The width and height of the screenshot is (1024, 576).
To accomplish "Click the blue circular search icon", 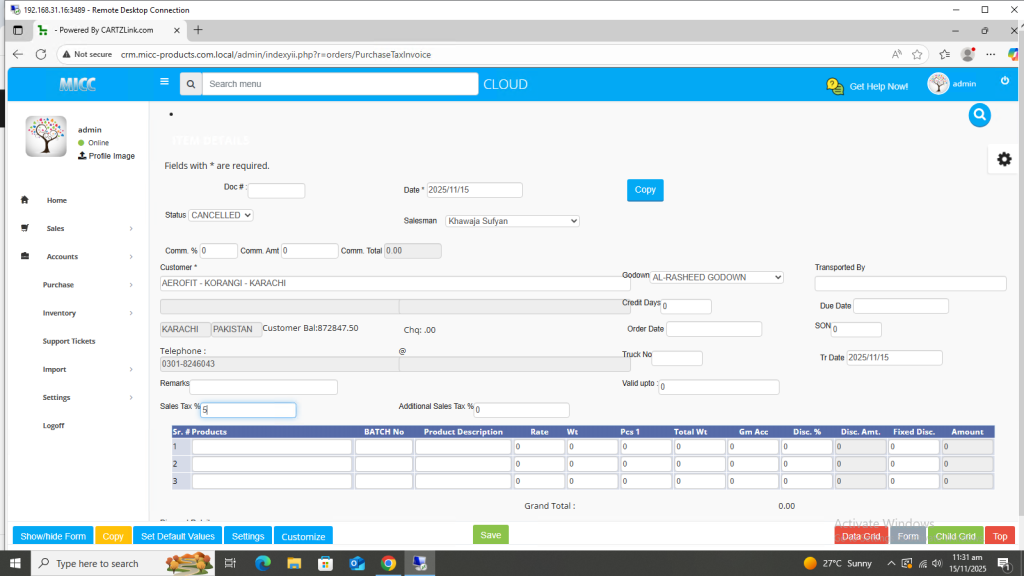I will click(979, 115).
